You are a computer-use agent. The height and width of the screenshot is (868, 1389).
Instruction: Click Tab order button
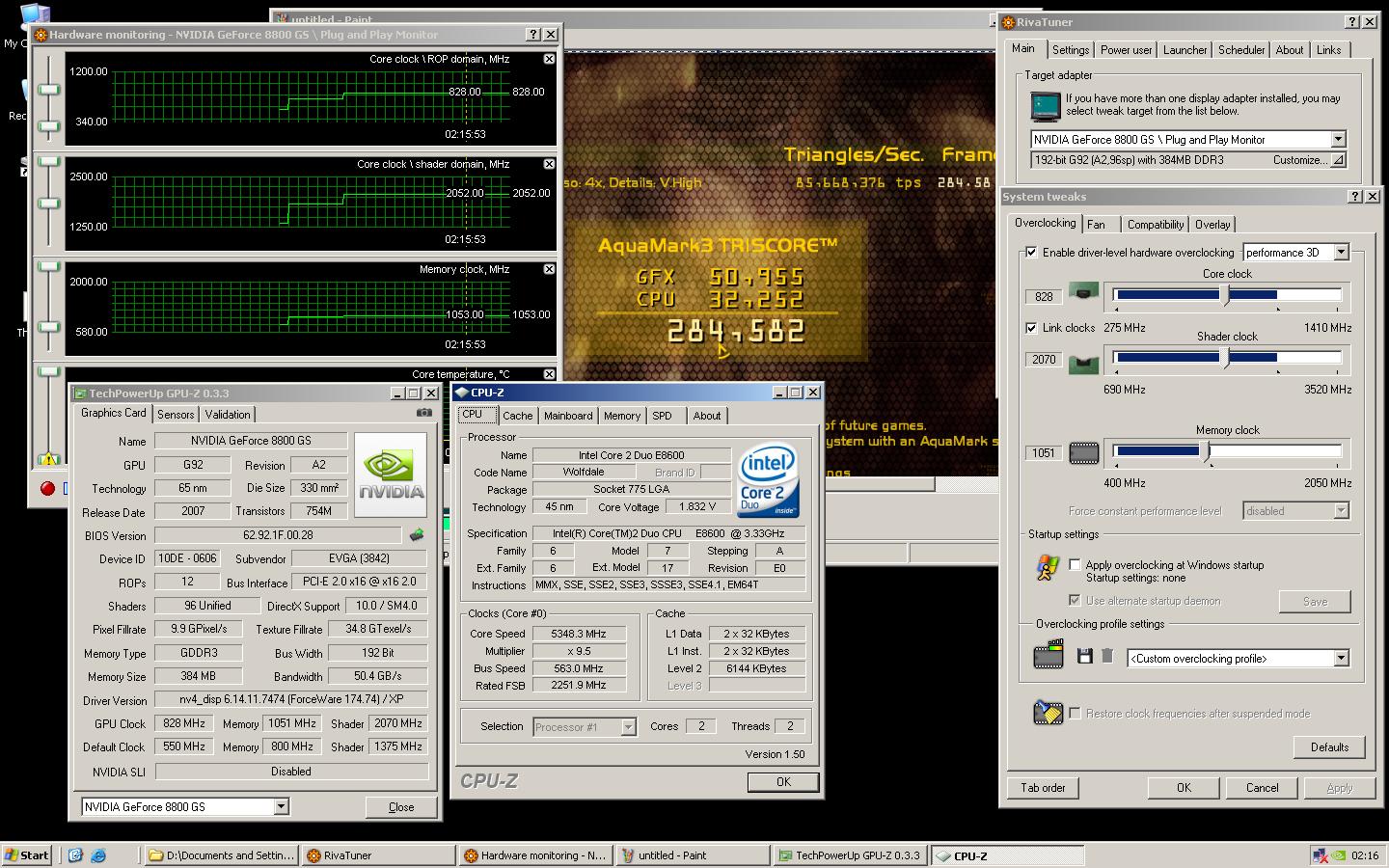[1043, 787]
